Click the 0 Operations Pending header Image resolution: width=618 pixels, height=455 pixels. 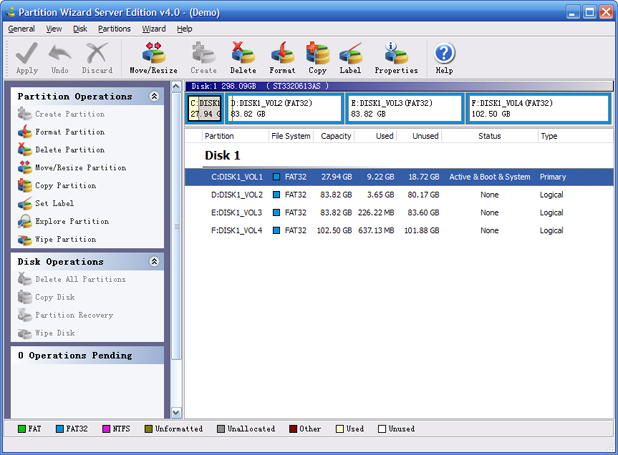(87, 355)
